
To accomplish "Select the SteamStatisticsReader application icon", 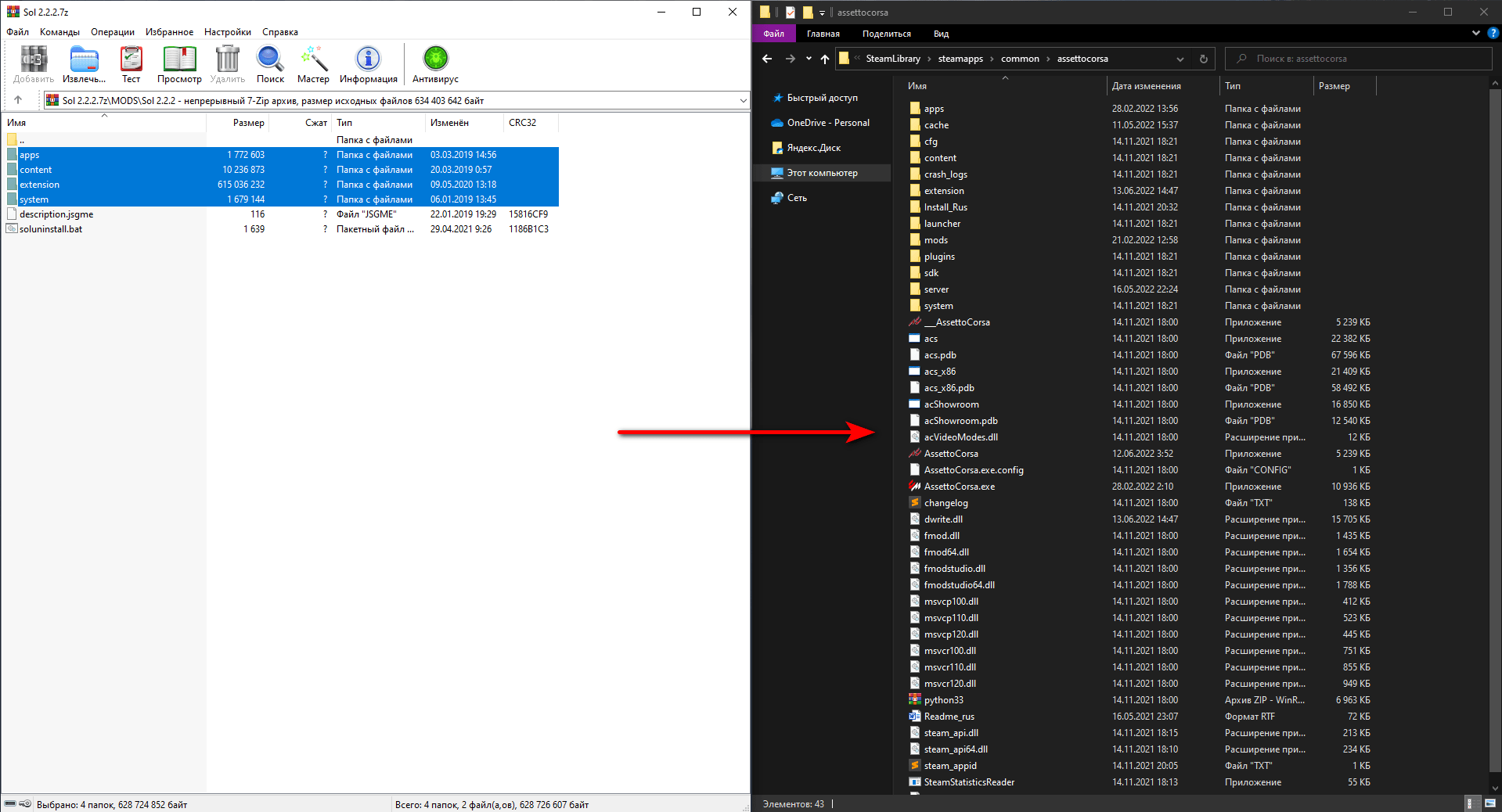I will (x=914, y=781).
